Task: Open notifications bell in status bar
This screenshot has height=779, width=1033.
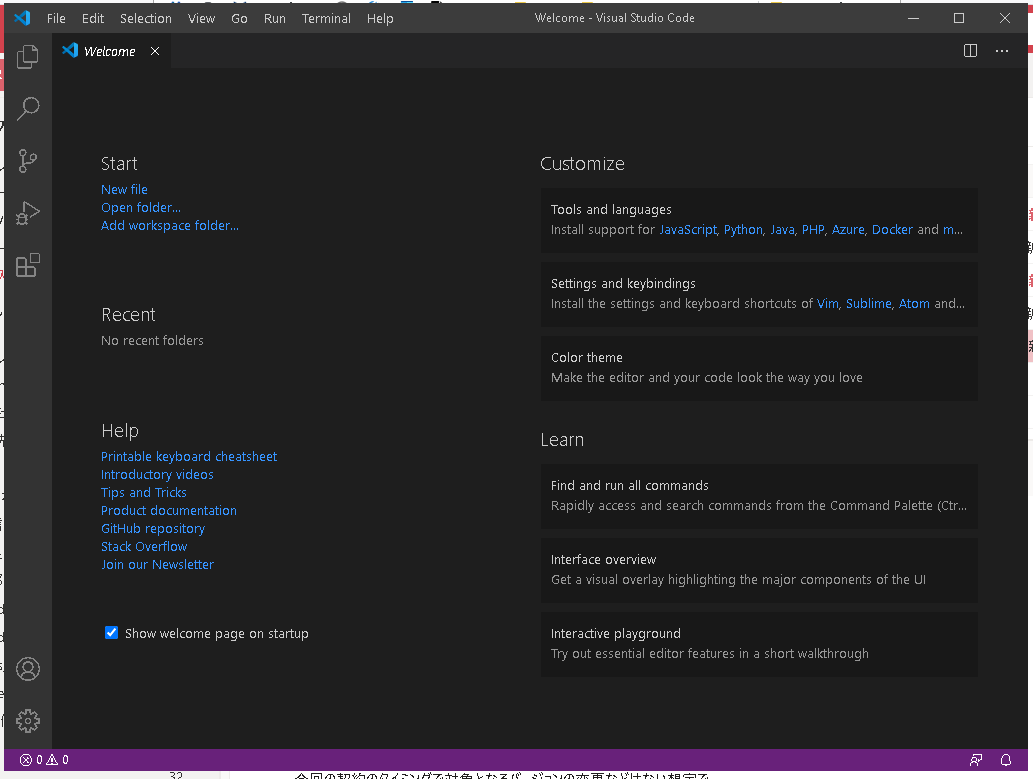Action: [1006, 760]
